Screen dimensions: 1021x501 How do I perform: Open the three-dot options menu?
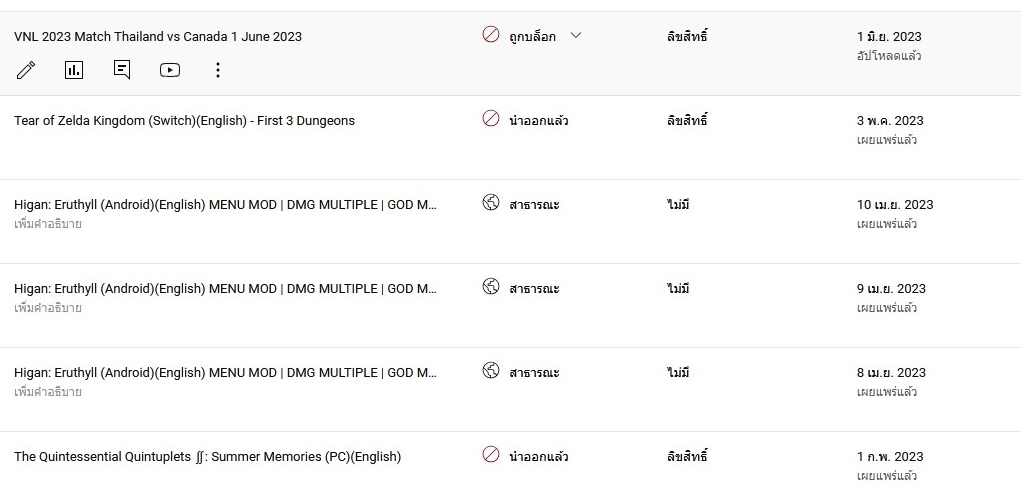[x=218, y=70]
